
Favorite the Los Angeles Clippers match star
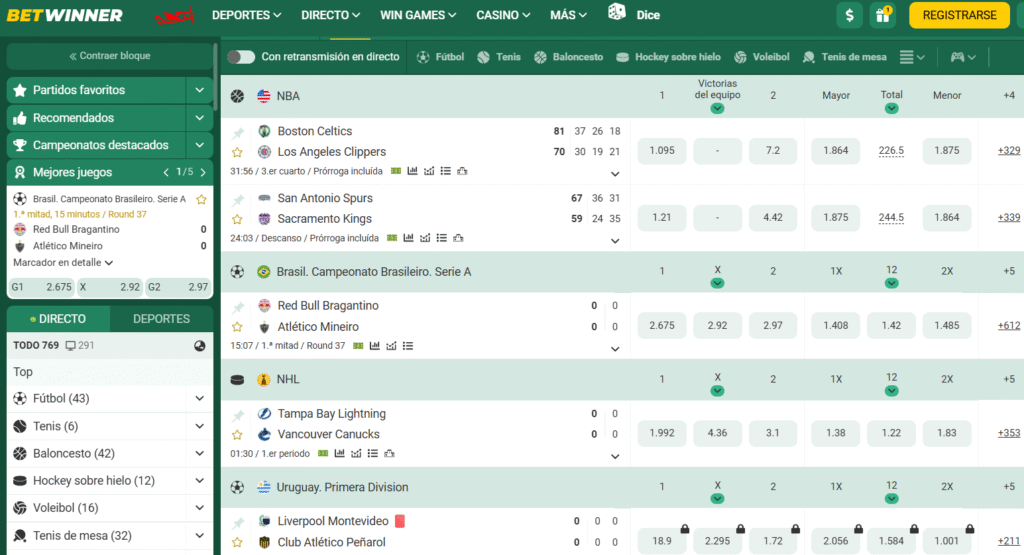(x=238, y=152)
